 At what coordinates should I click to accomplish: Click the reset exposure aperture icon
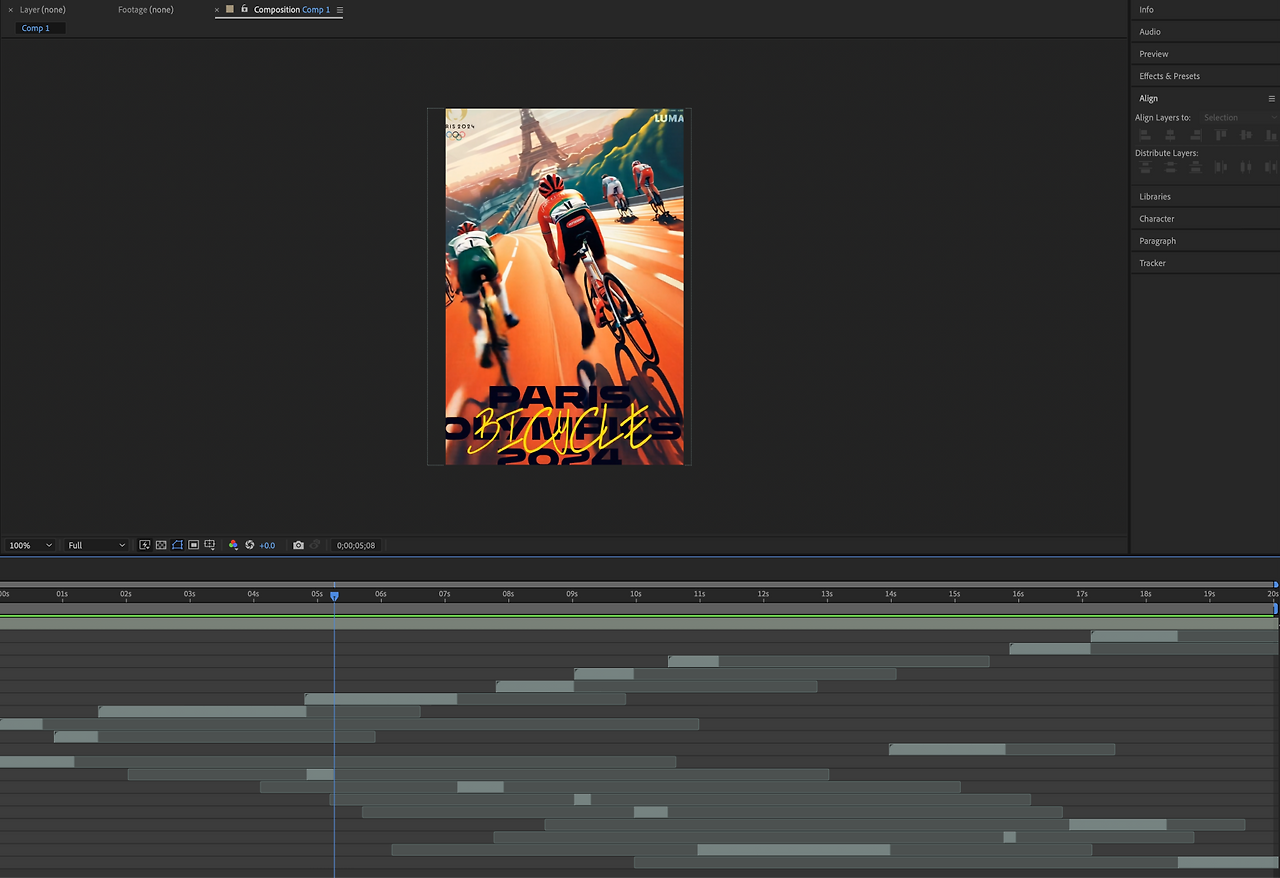pos(250,545)
